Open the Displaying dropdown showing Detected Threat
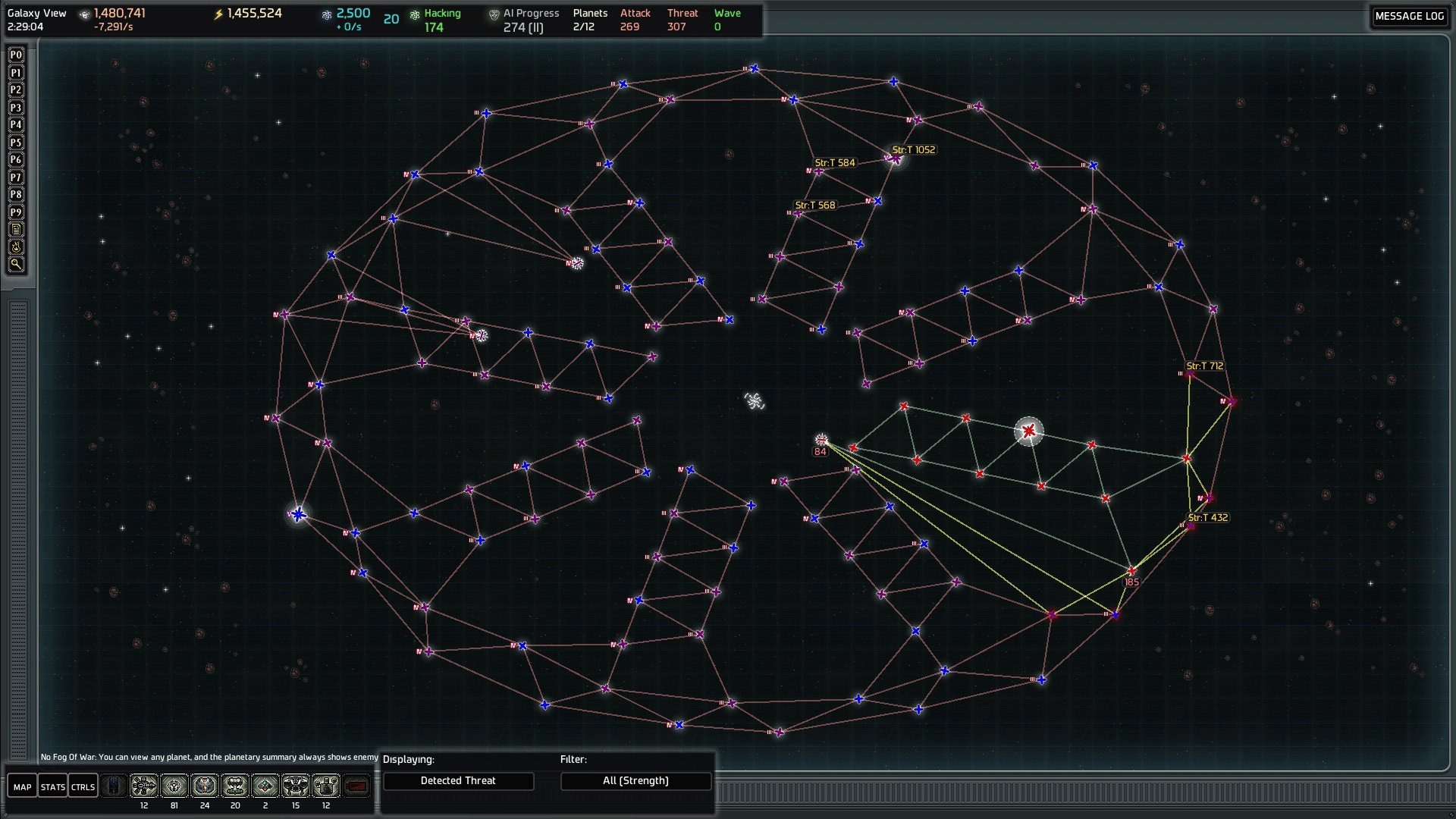1456x819 pixels. 458,781
